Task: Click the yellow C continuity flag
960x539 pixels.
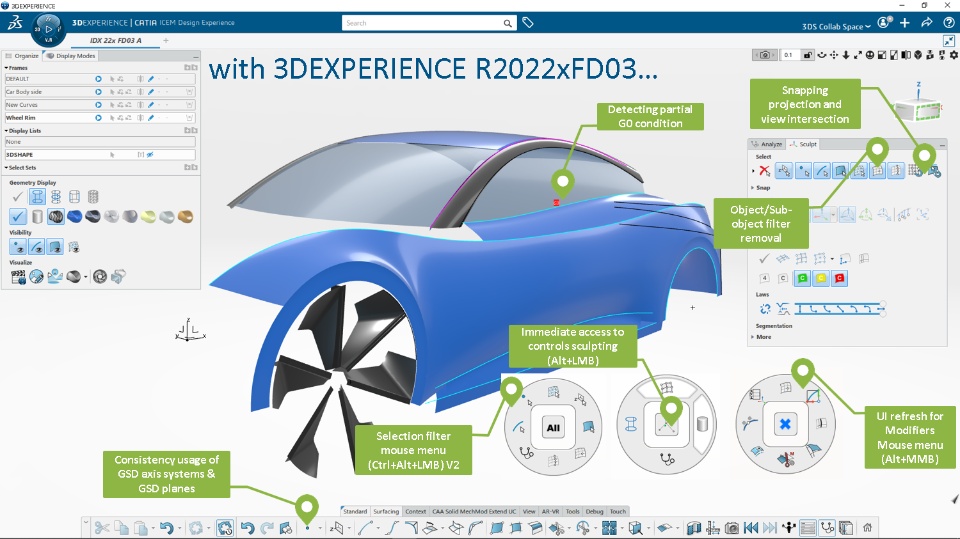Action: coord(821,278)
